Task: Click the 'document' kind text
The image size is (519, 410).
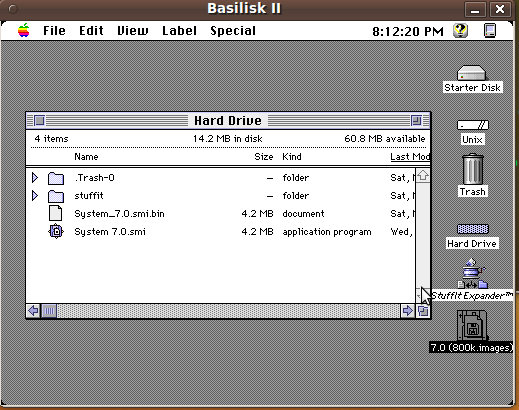Action: point(303,214)
